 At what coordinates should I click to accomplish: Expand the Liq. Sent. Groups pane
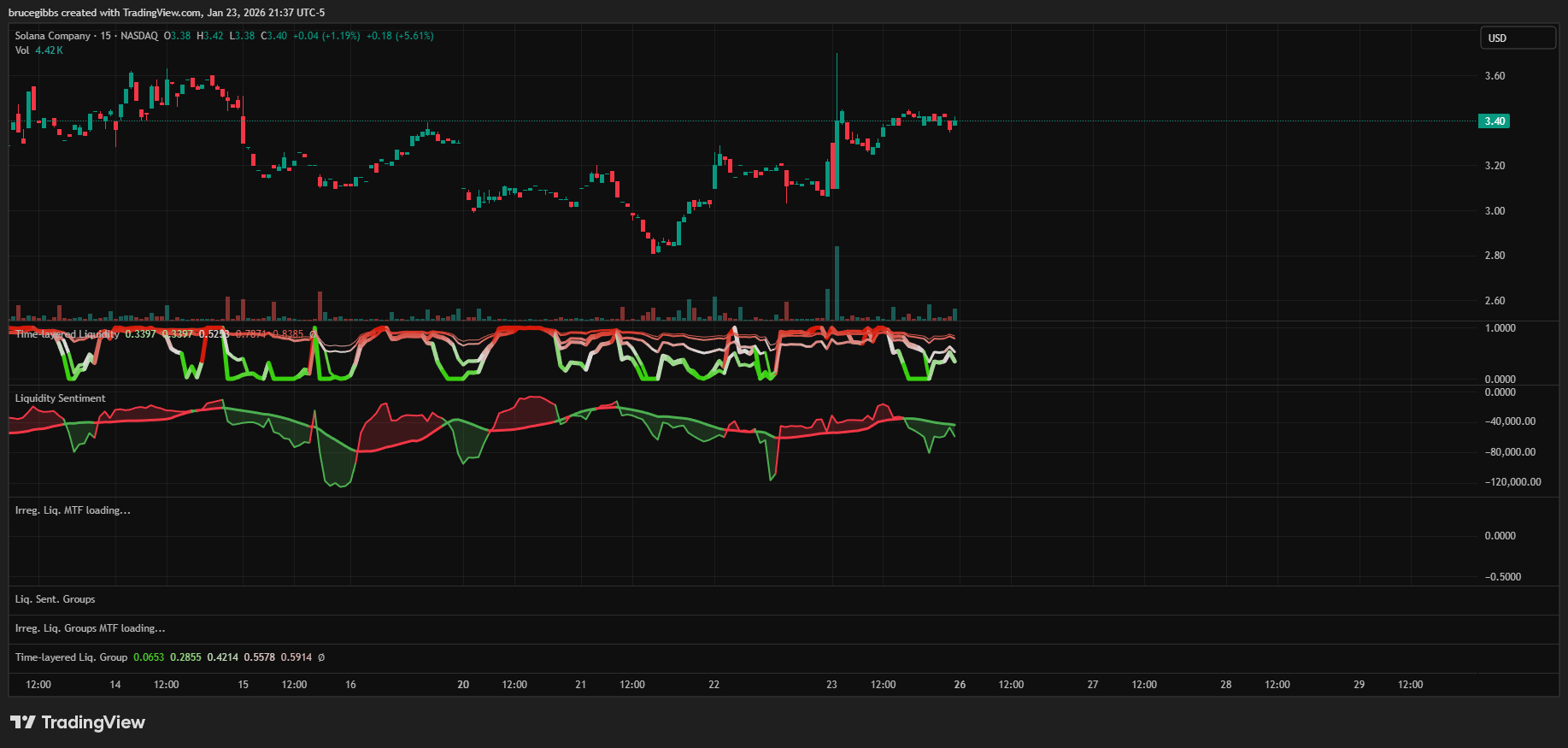pos(55,599)
